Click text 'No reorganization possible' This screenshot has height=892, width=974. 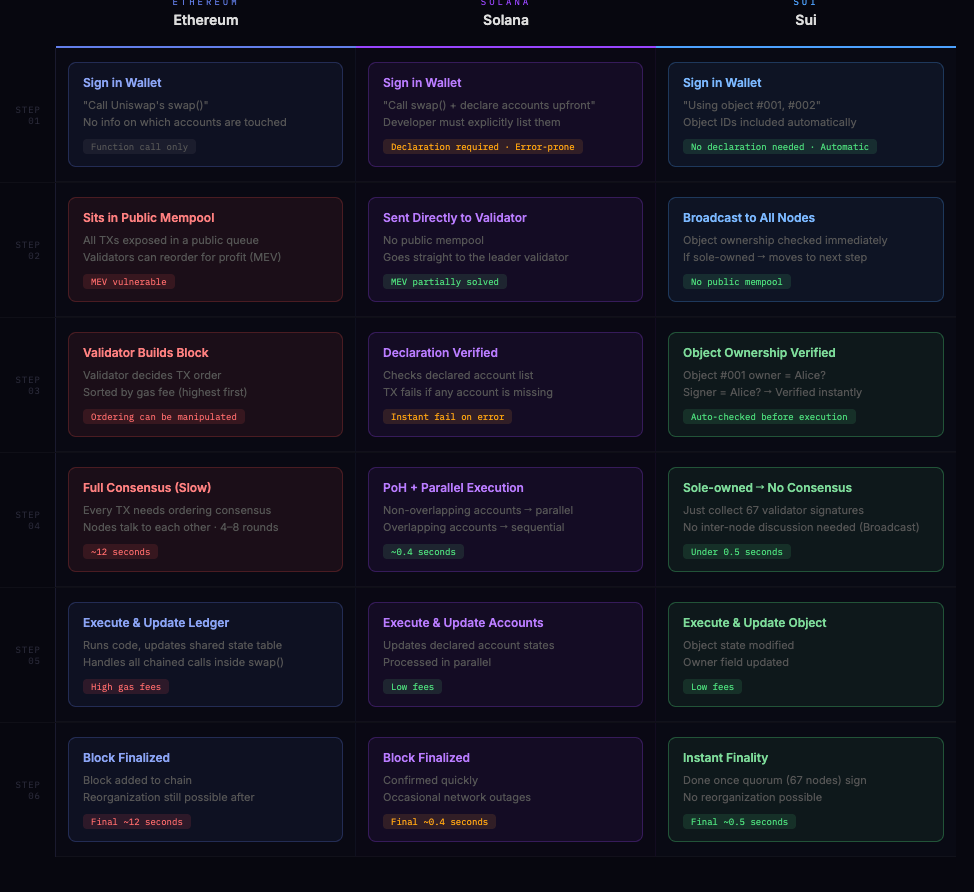point(752,797)
